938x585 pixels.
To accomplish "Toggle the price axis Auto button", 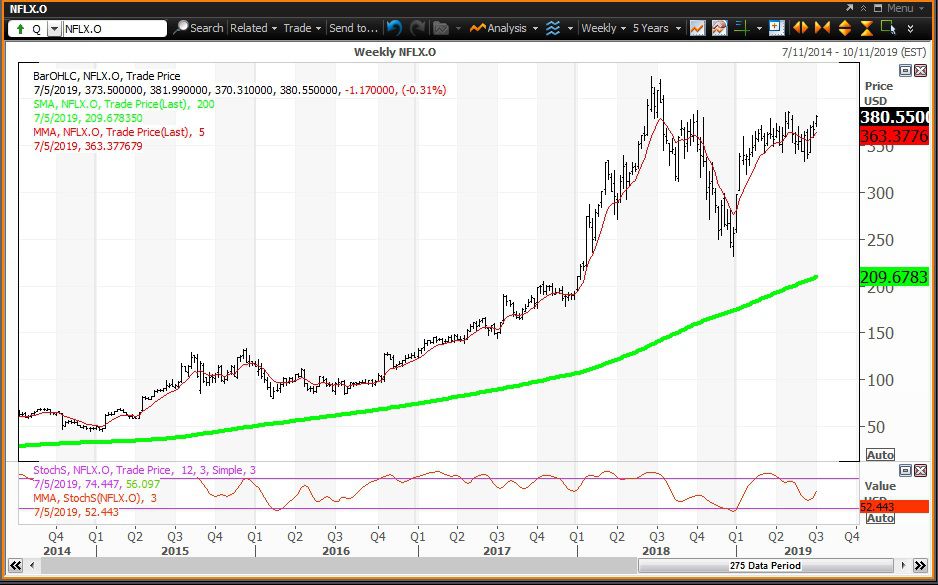I will 880,455.
